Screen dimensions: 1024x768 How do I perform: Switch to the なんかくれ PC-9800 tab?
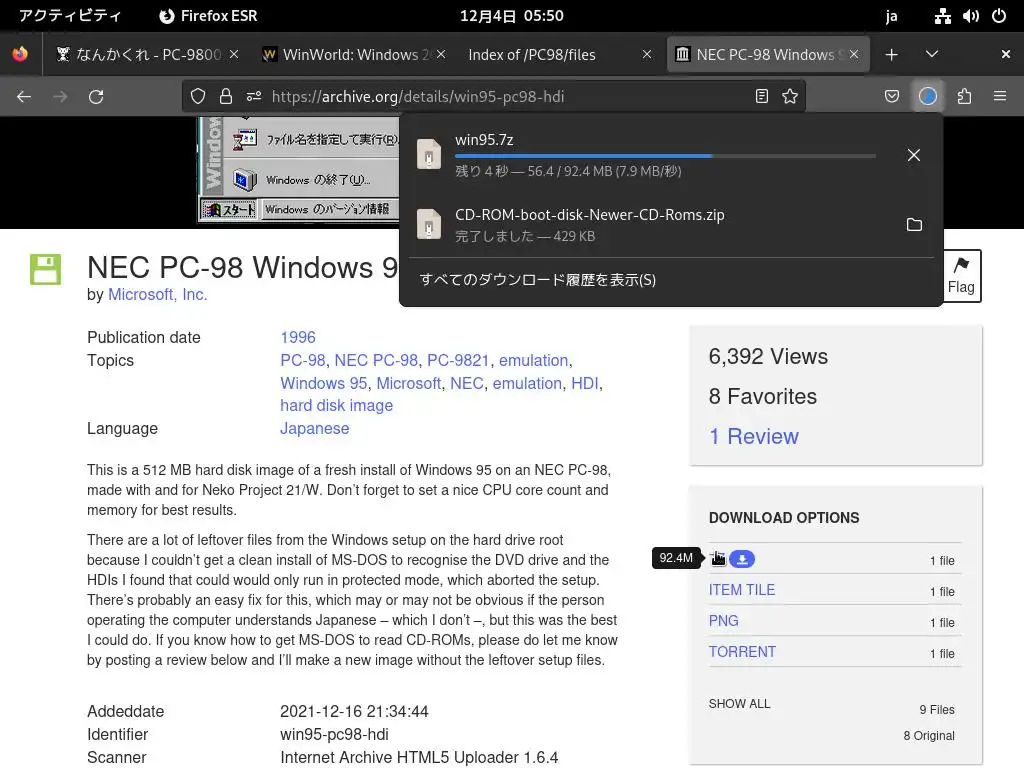[x=148, y=55]
